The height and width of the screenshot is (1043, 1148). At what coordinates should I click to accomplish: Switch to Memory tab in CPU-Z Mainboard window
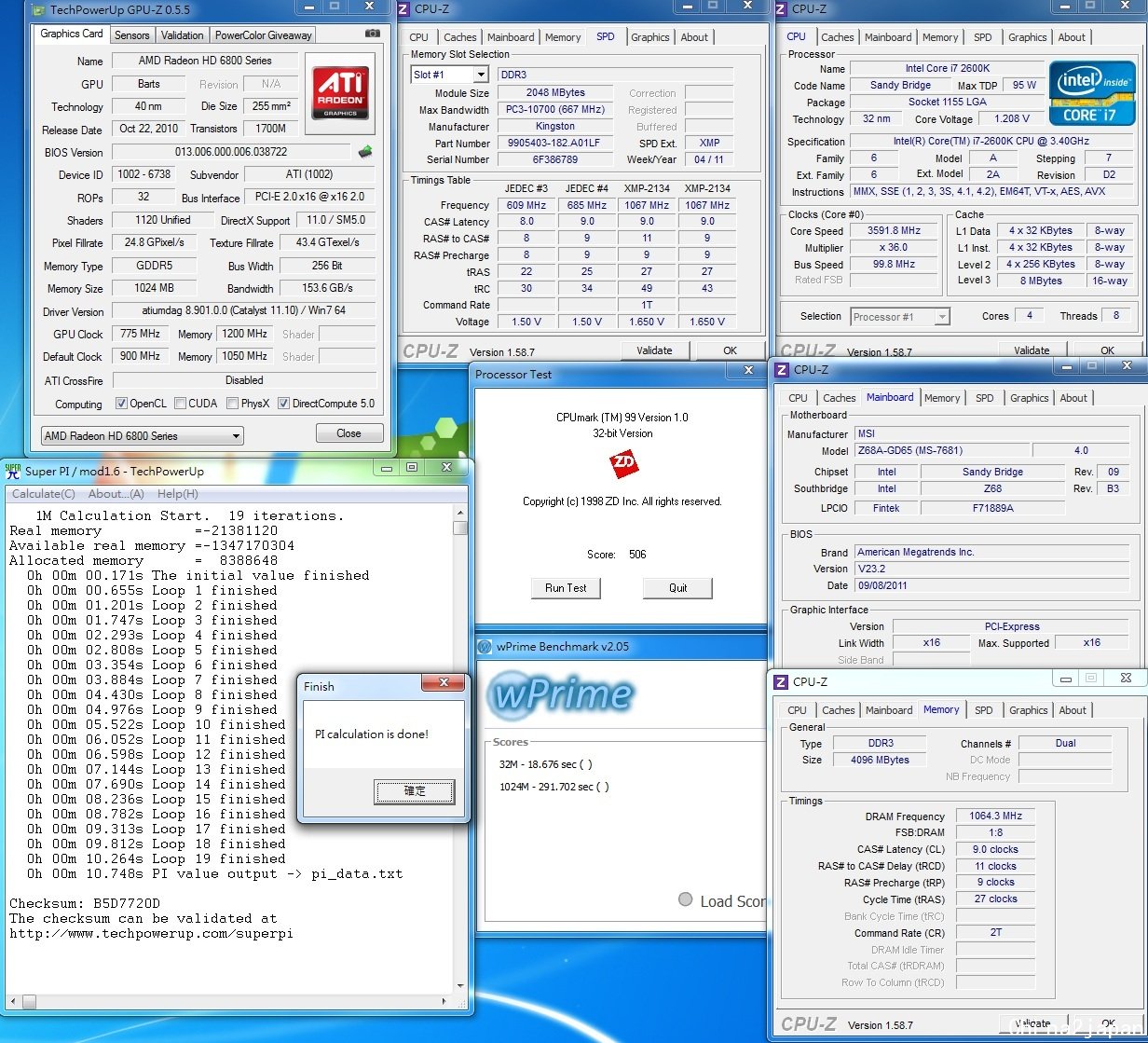[x=942, y=398]
